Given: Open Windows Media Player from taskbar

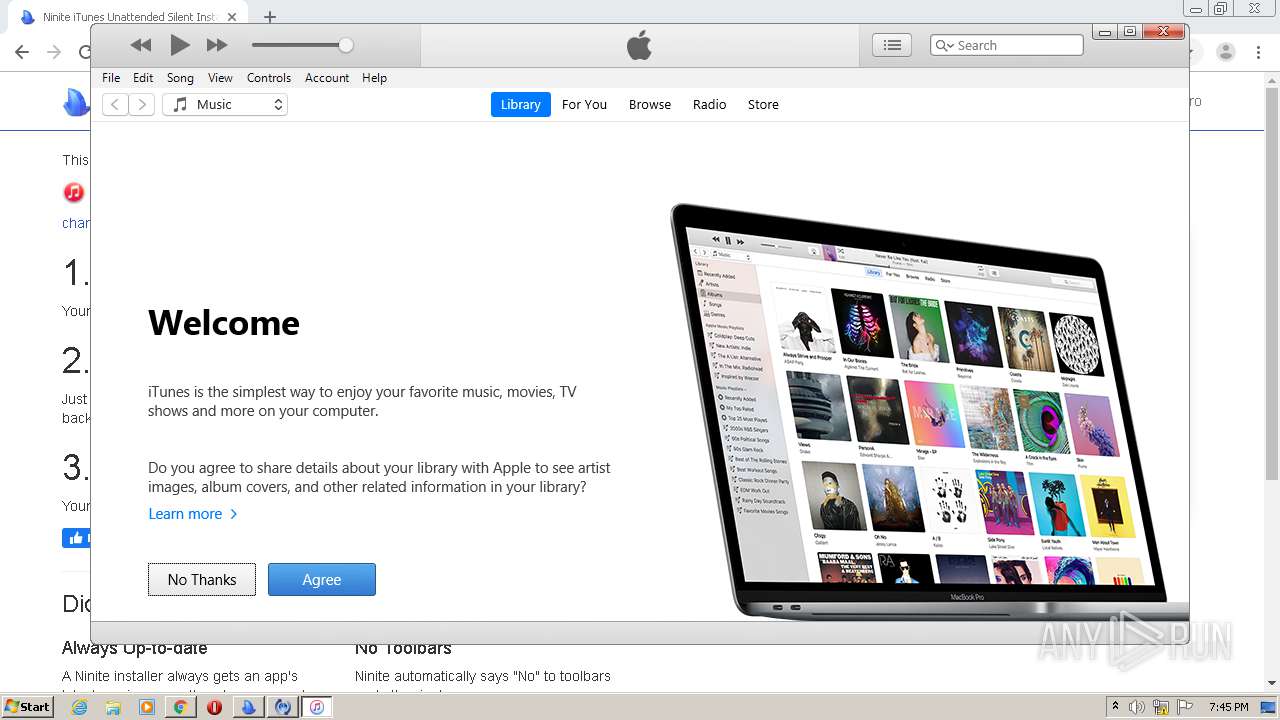Looking at the screenshot, I should coord(147,707).
